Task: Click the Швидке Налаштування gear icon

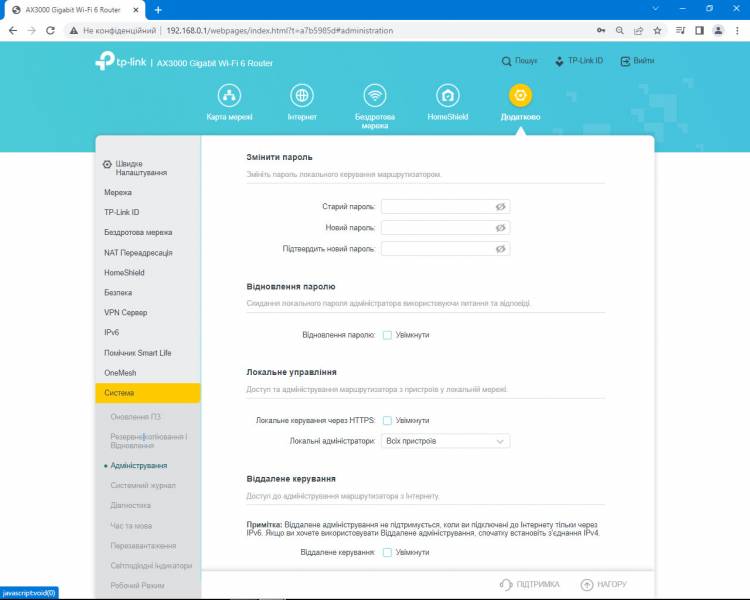Action: pos(107,164)
